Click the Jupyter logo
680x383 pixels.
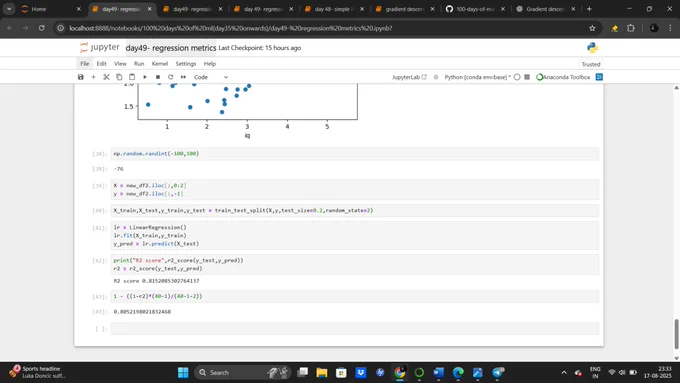pyautogui.click(x=100, y=47)
